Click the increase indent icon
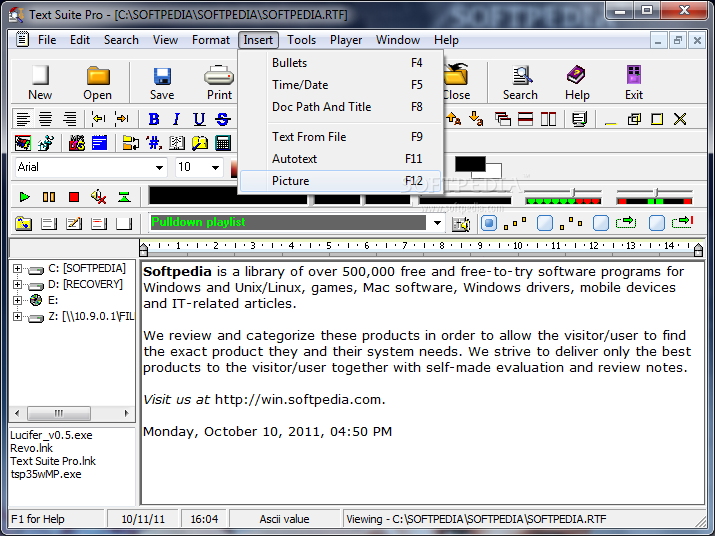Viewport: 715px width, 536px height. (x=122, y=119)
